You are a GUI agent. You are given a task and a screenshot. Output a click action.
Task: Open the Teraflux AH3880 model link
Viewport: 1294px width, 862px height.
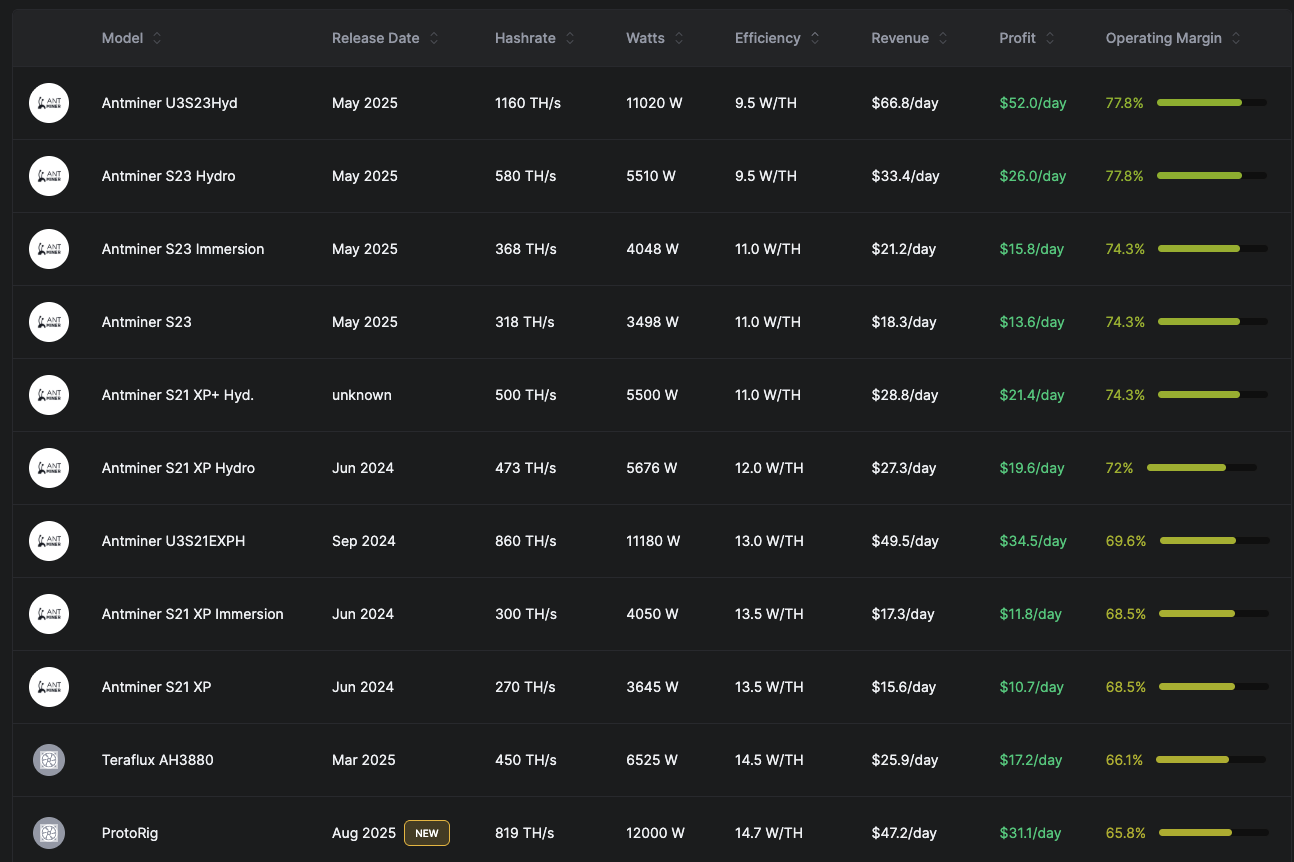coord(158,760)
